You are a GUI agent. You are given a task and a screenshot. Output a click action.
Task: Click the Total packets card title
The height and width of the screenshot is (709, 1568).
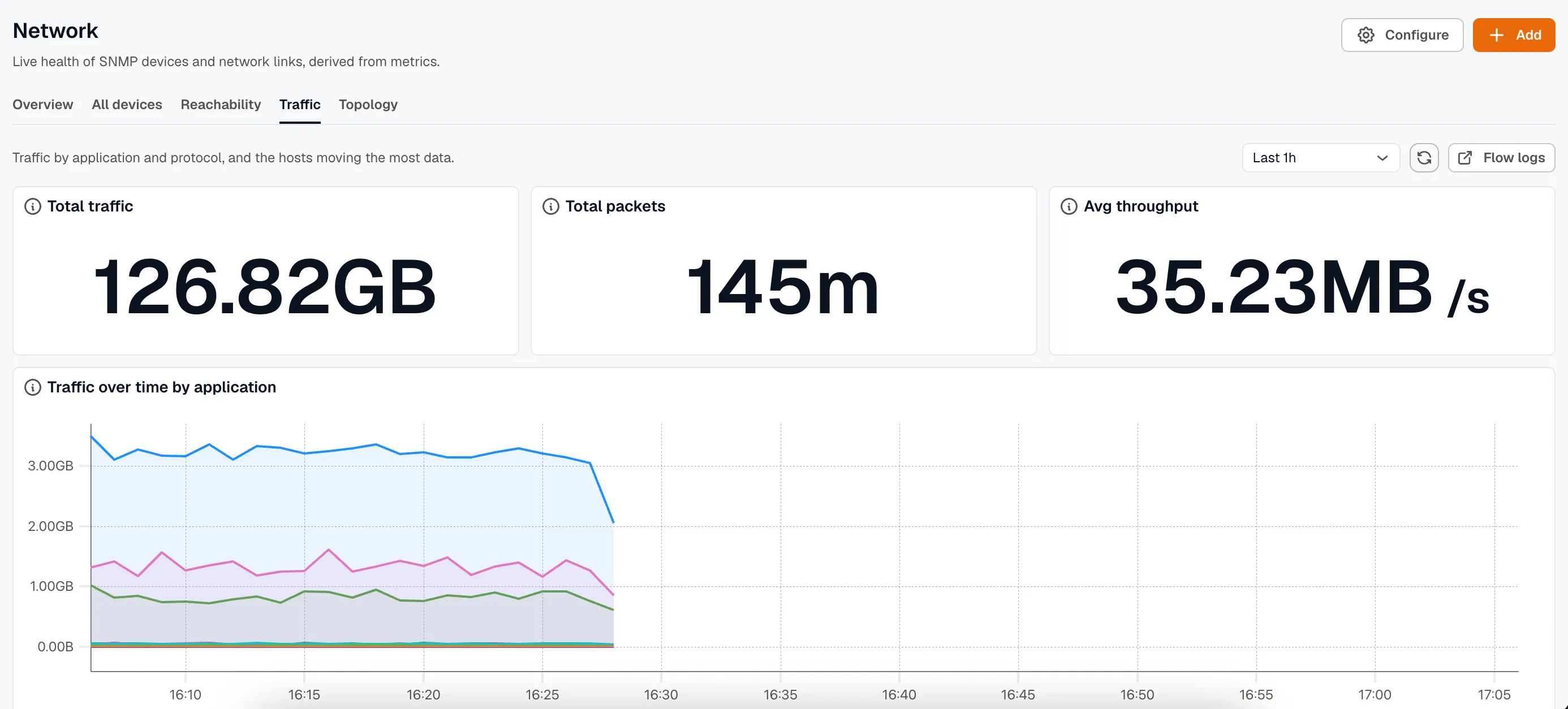[x=615, y=206]
